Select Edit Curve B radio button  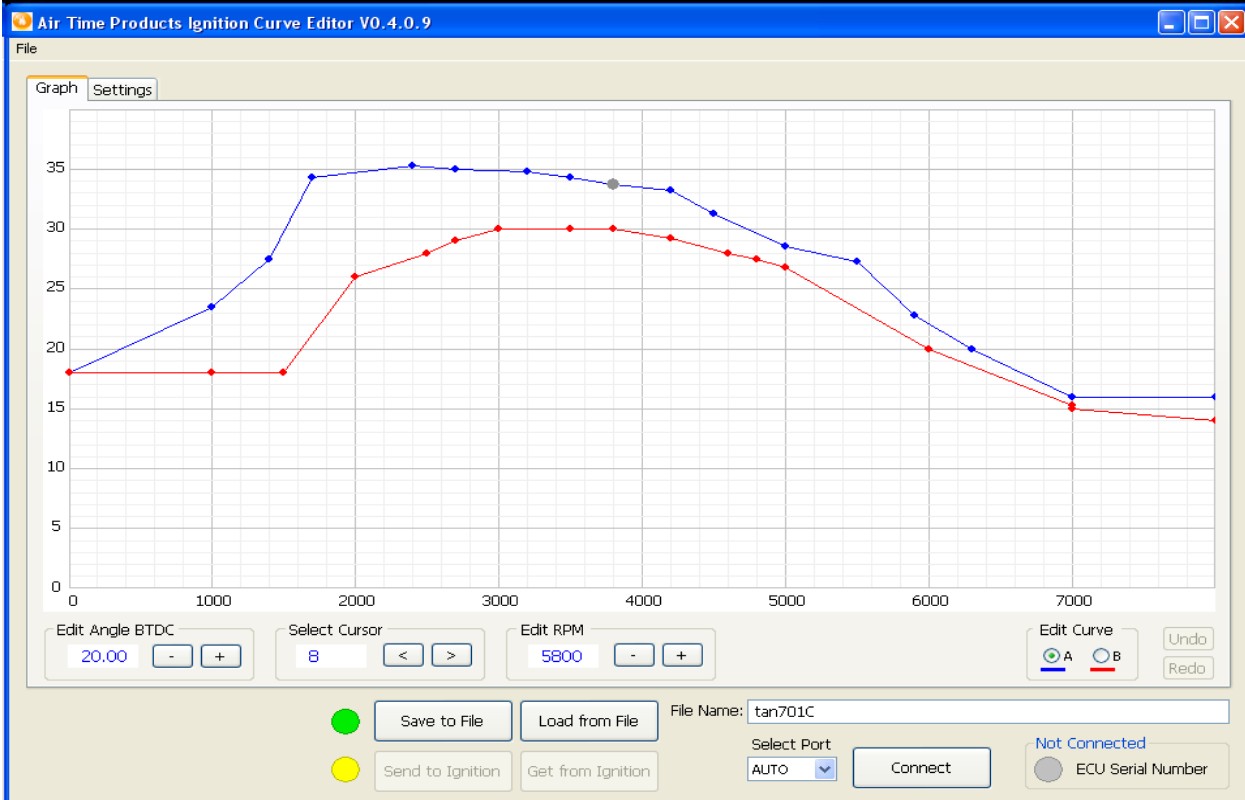tap(1101, 656)
